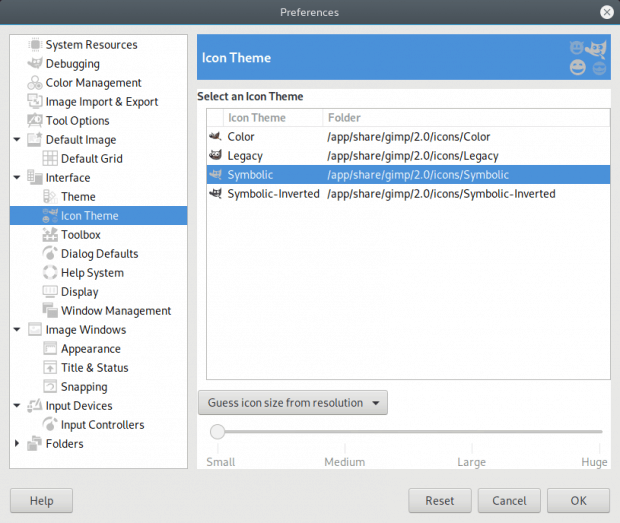Click the Medium size label
Viewport: 620px width, 523px height.
click(344, 462)
